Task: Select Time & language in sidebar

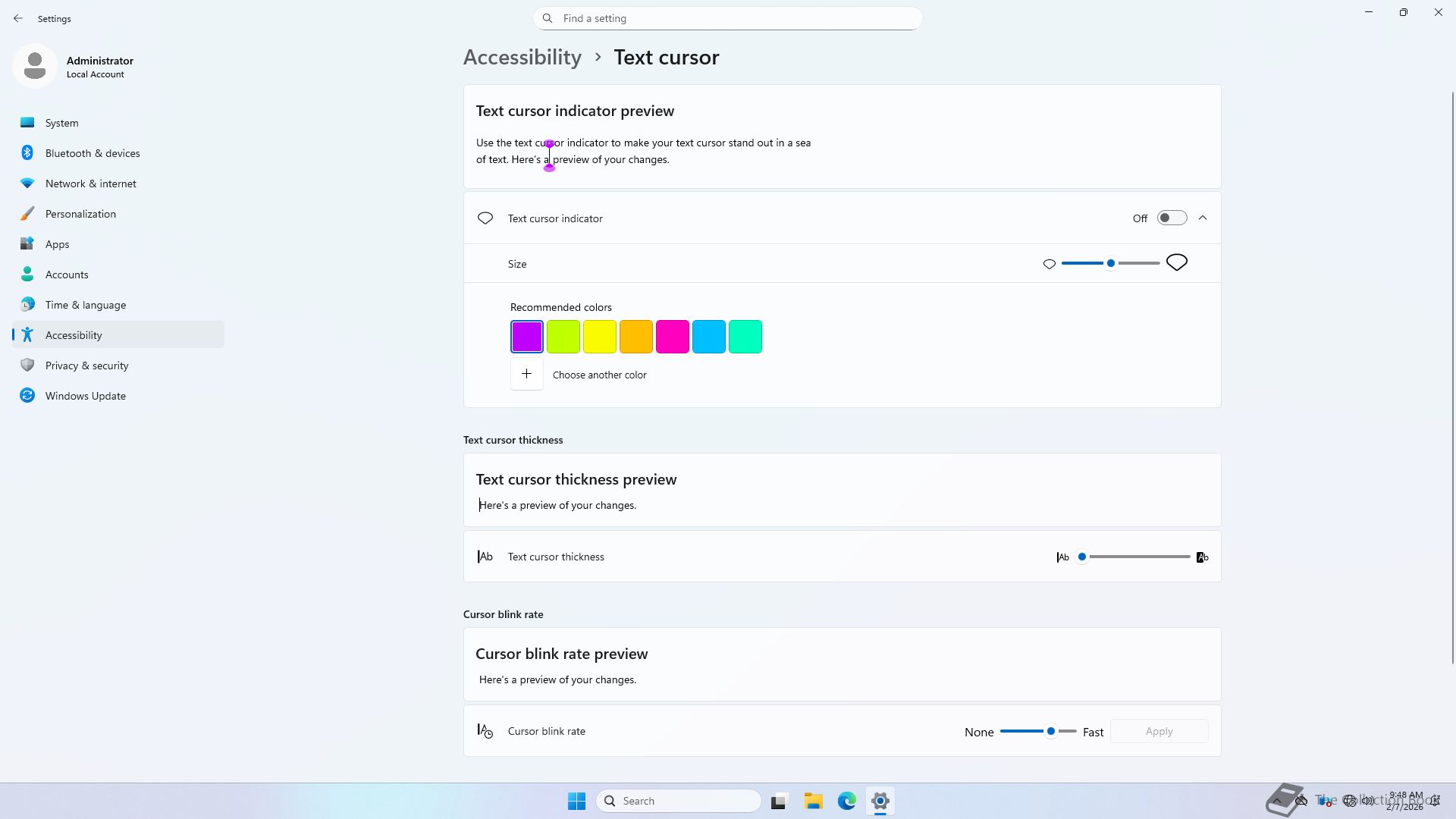Action: pyautogui.click(x=85, y=305)
